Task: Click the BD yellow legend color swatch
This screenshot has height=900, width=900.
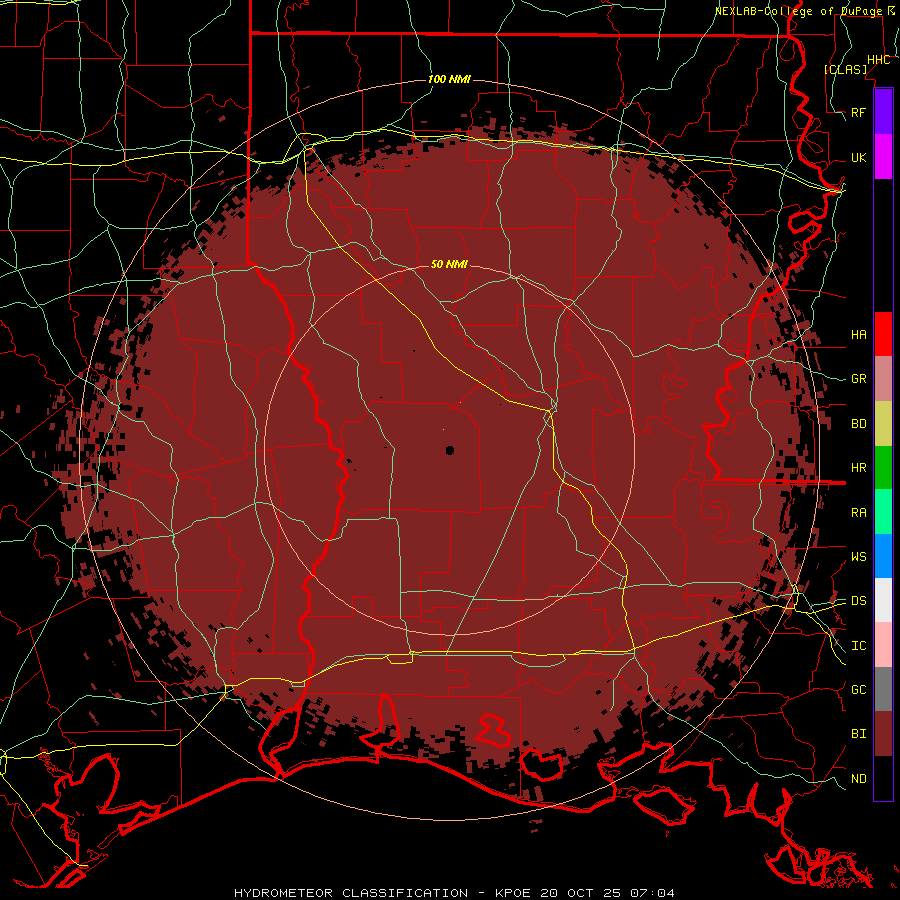Action: click(883, 423)
